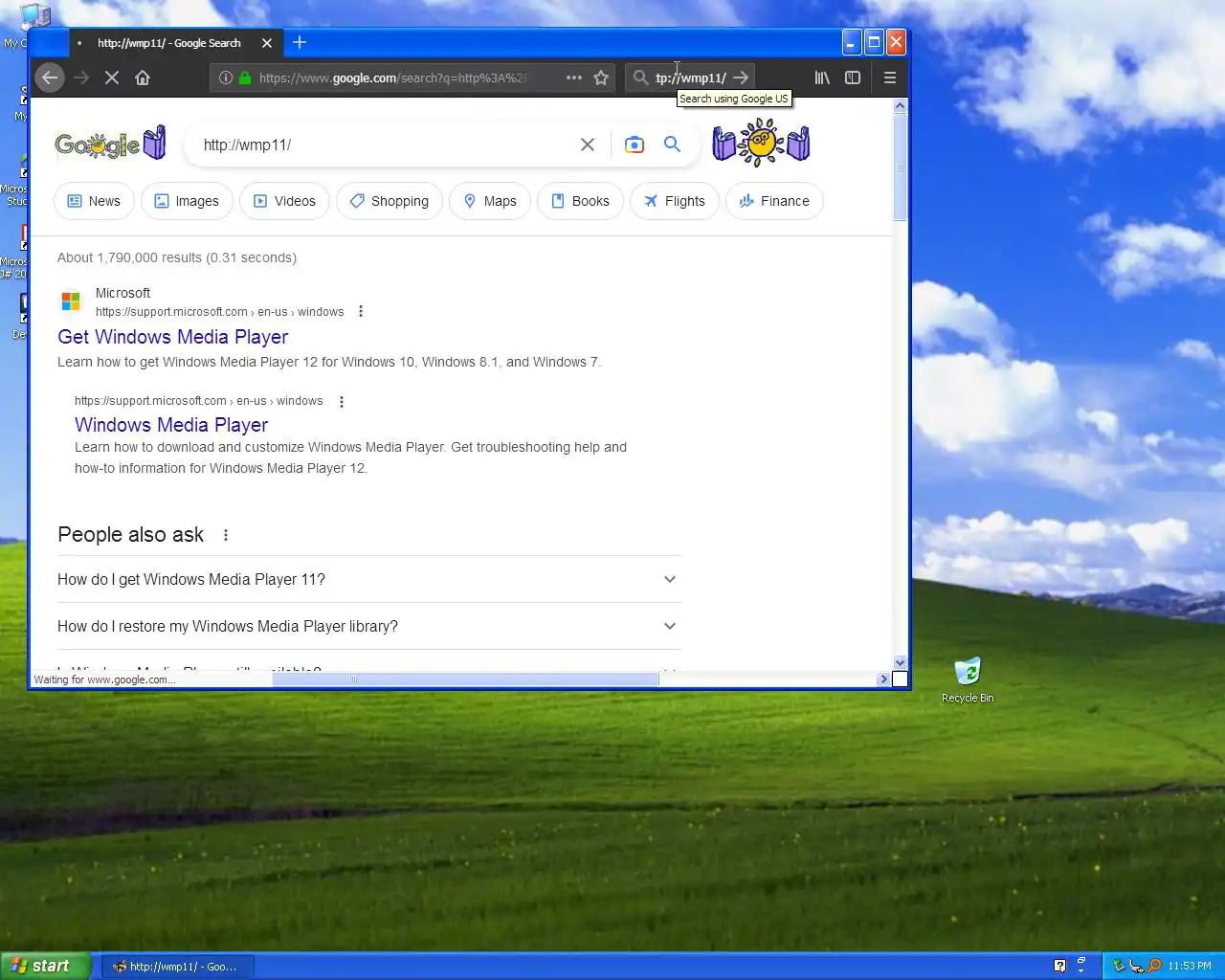Expand How do I restore my library question
Viewport: 1225px width, 980px height.
click(368, 626)
